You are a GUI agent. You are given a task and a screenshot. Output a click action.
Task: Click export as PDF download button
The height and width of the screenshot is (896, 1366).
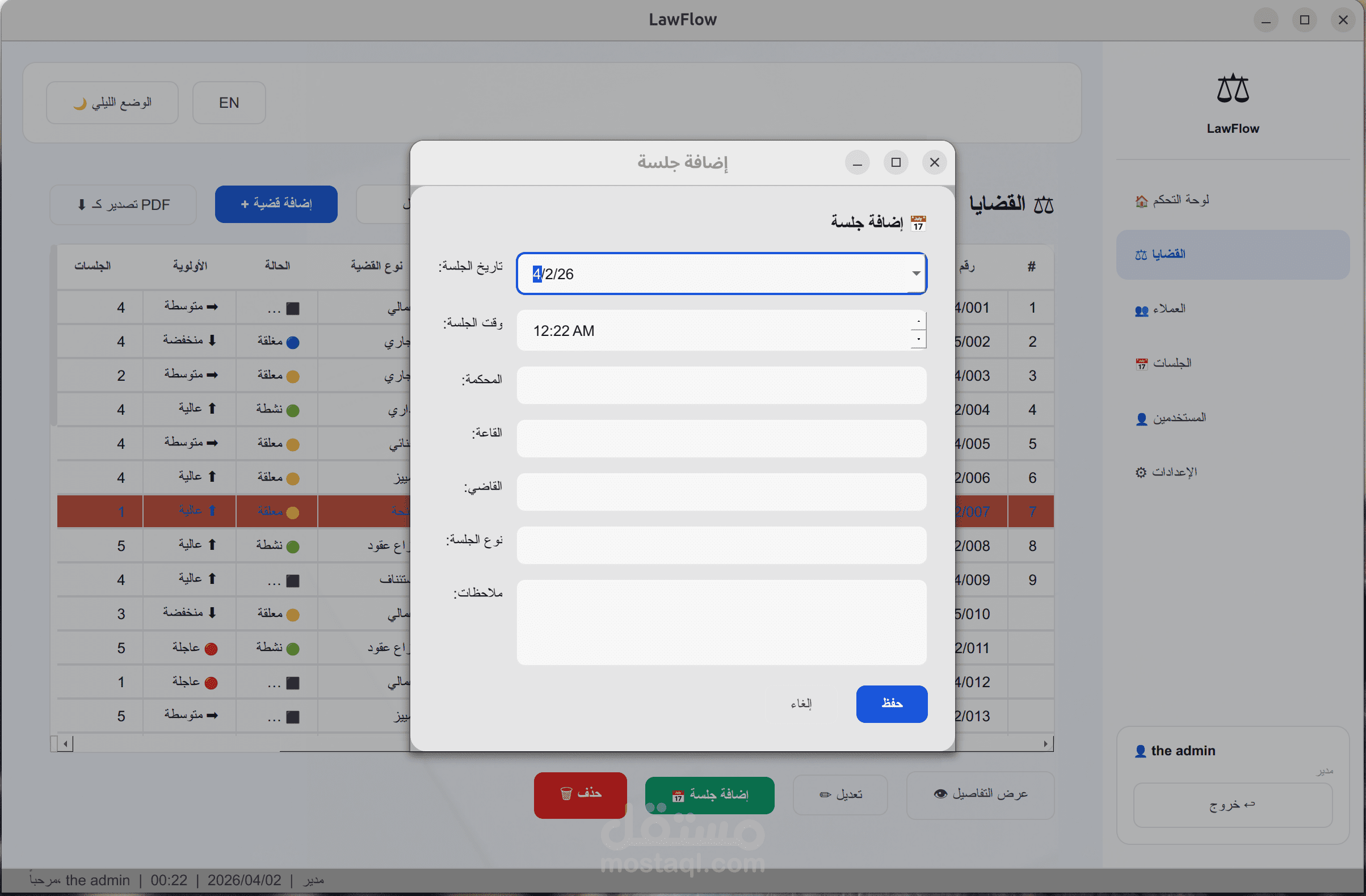pos(123,205)
